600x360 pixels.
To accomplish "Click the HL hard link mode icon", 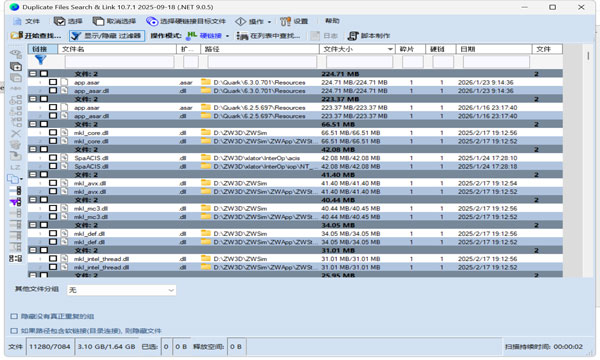I will tap(192, 36).
